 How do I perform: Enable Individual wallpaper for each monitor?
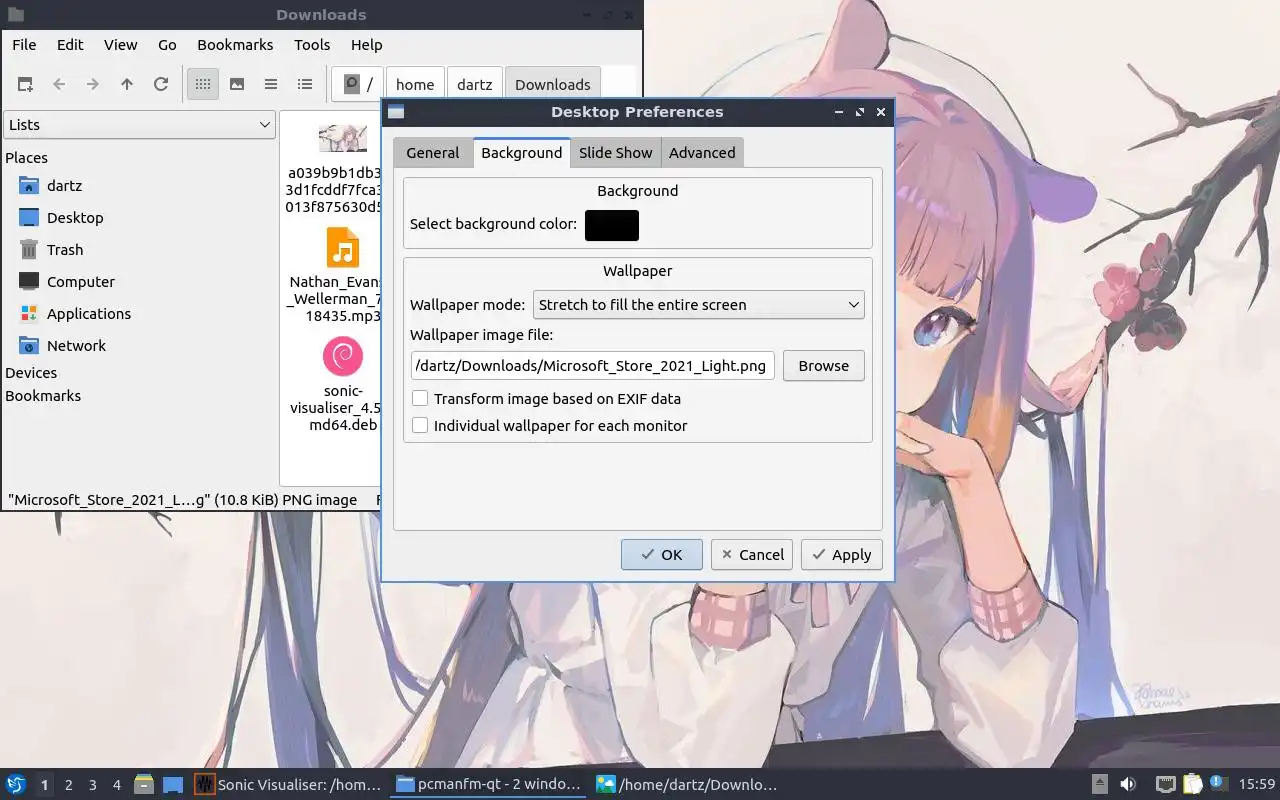click(420, 425)
